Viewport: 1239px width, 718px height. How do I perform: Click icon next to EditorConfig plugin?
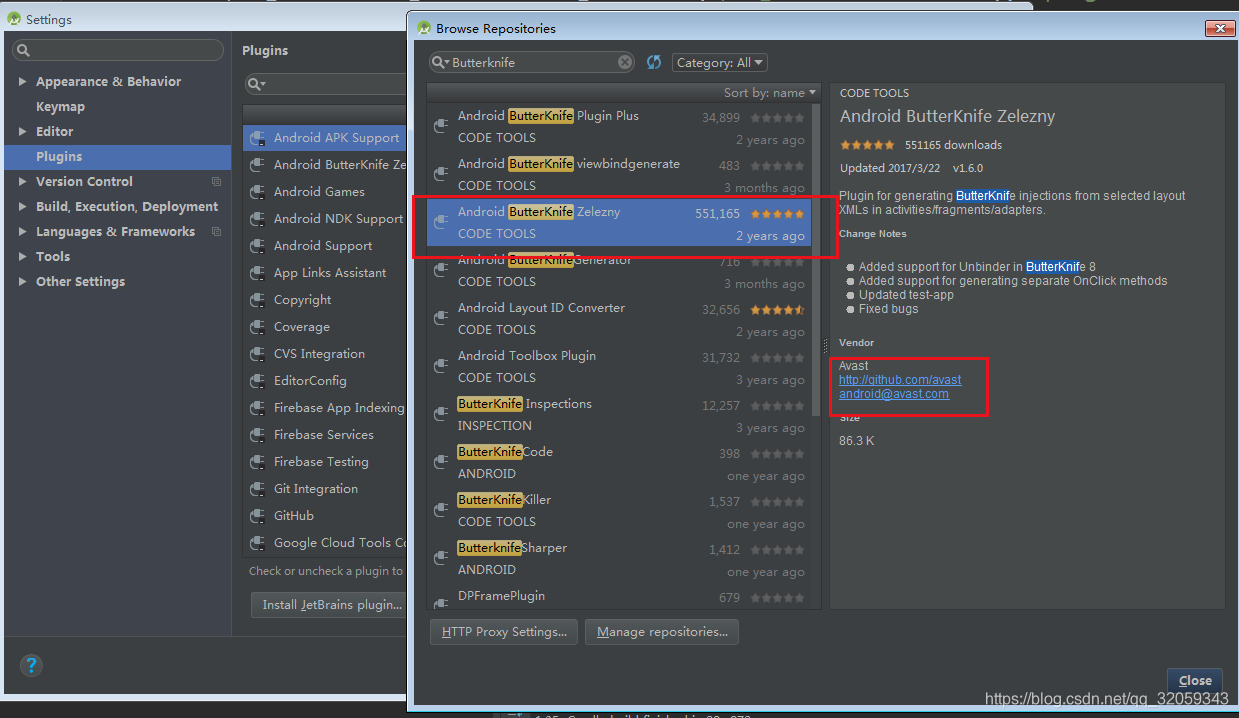click(258, 381)
